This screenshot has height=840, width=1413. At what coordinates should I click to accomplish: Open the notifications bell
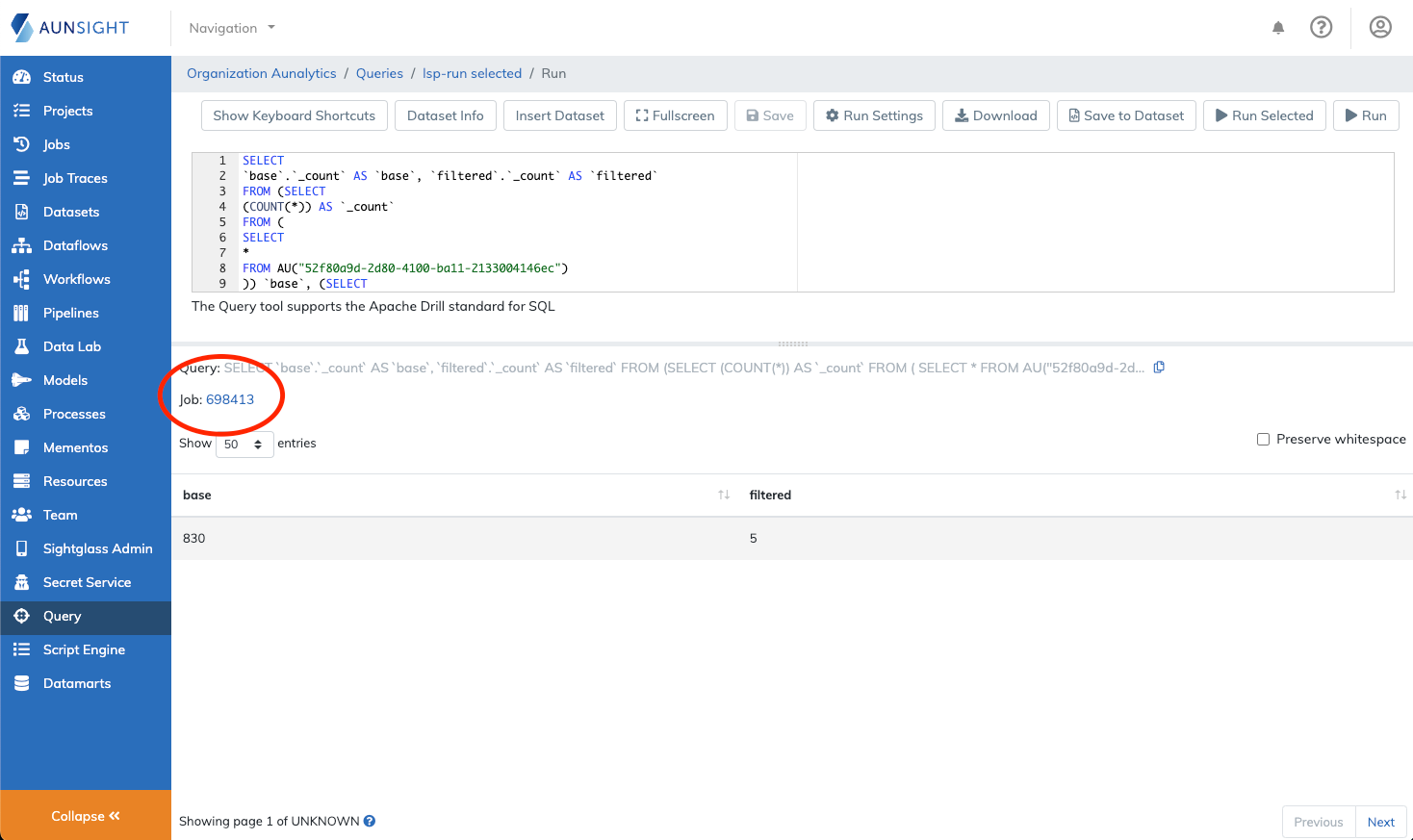click(x=1278, y=28)
